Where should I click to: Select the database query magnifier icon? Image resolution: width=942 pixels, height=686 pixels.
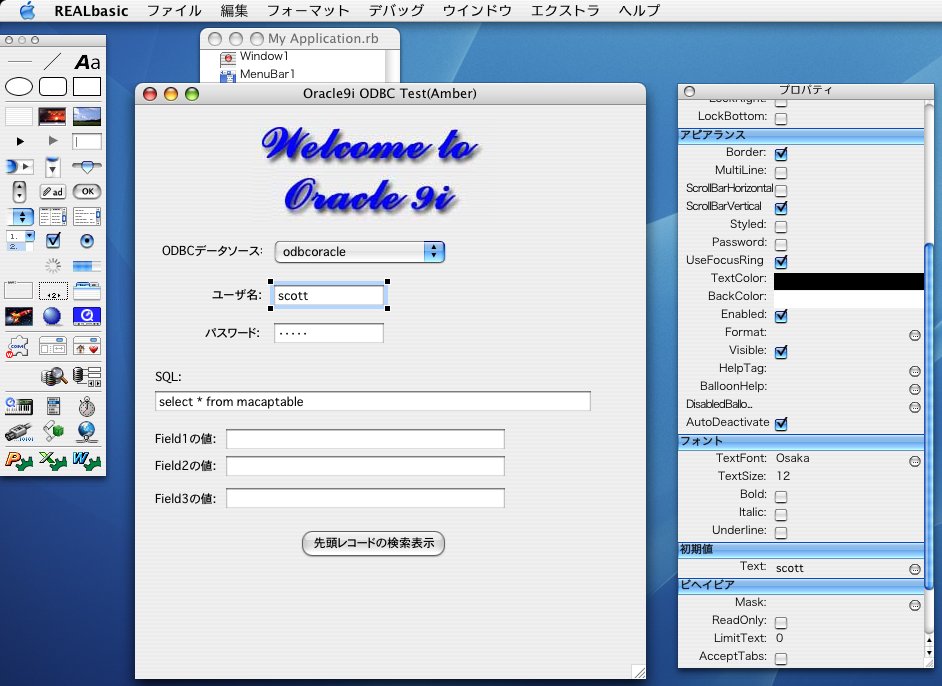click(53, 376)
